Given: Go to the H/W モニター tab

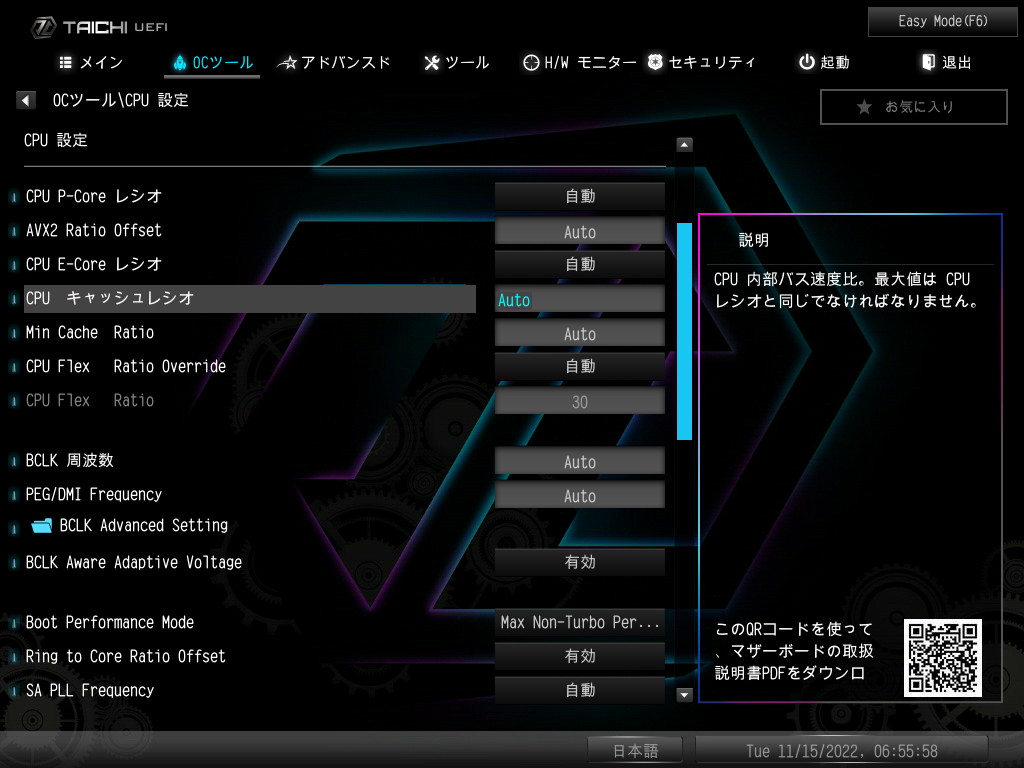Looking at the screenshot, I should click(x=579, y=62).
